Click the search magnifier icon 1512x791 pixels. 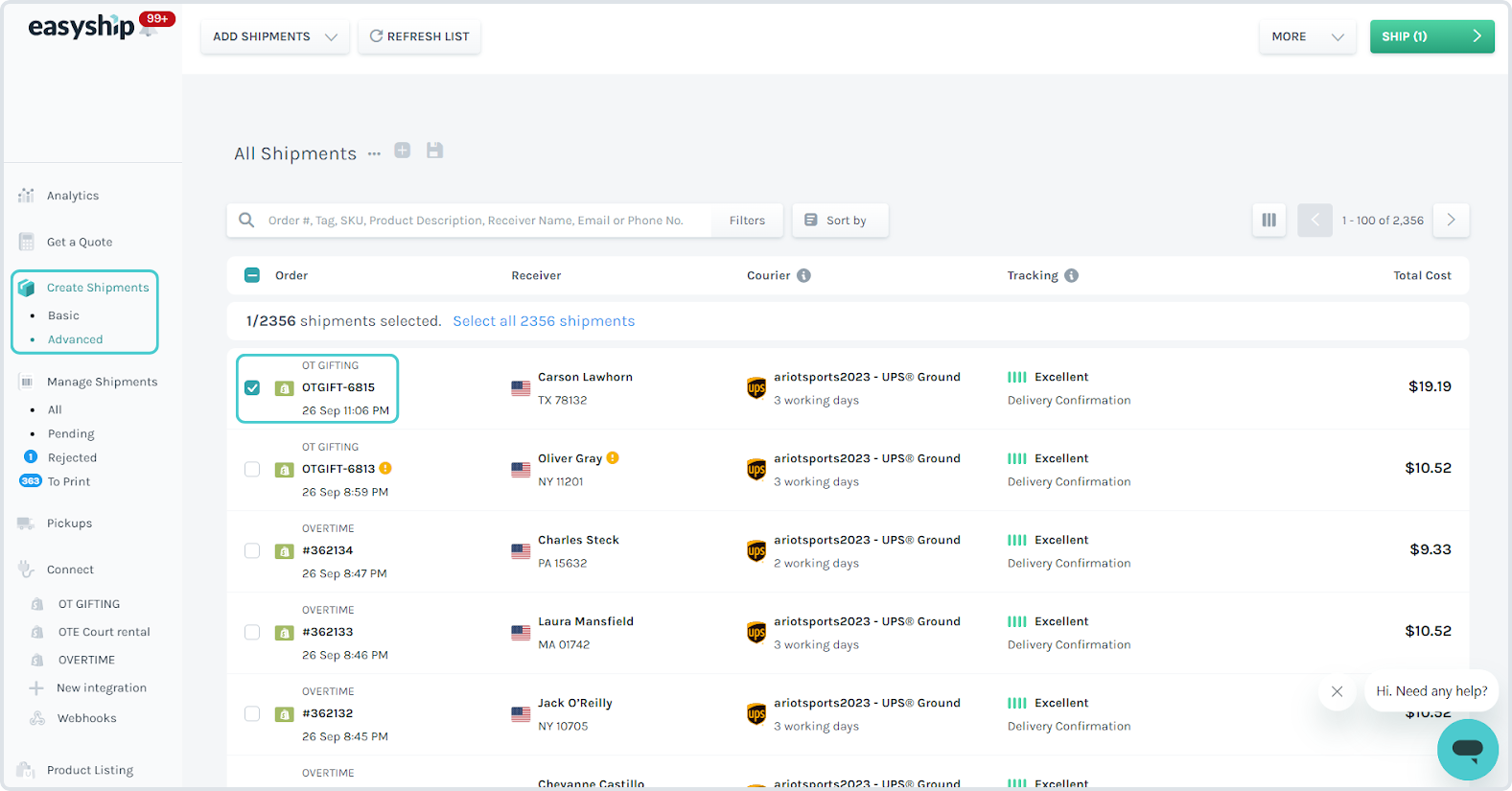coord(246,221)
